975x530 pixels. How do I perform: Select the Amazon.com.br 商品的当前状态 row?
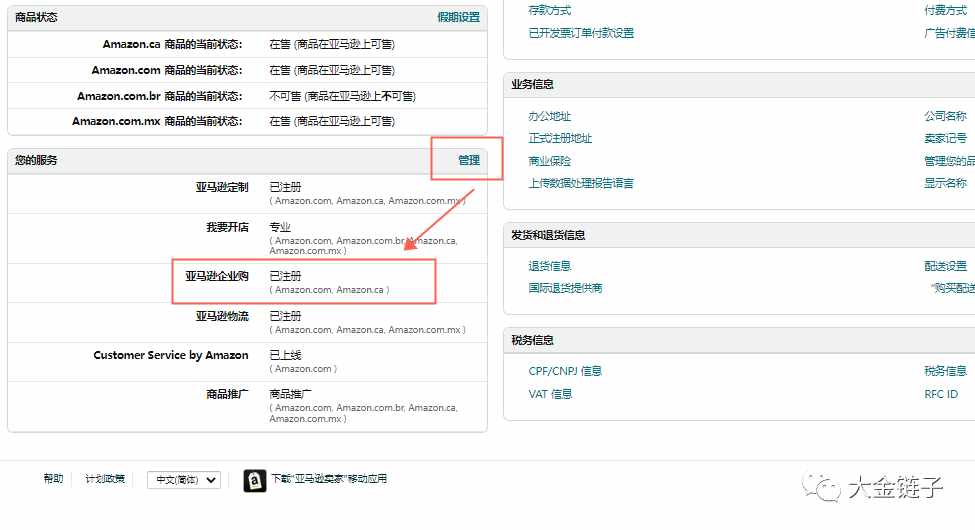[x=247, y=96]
